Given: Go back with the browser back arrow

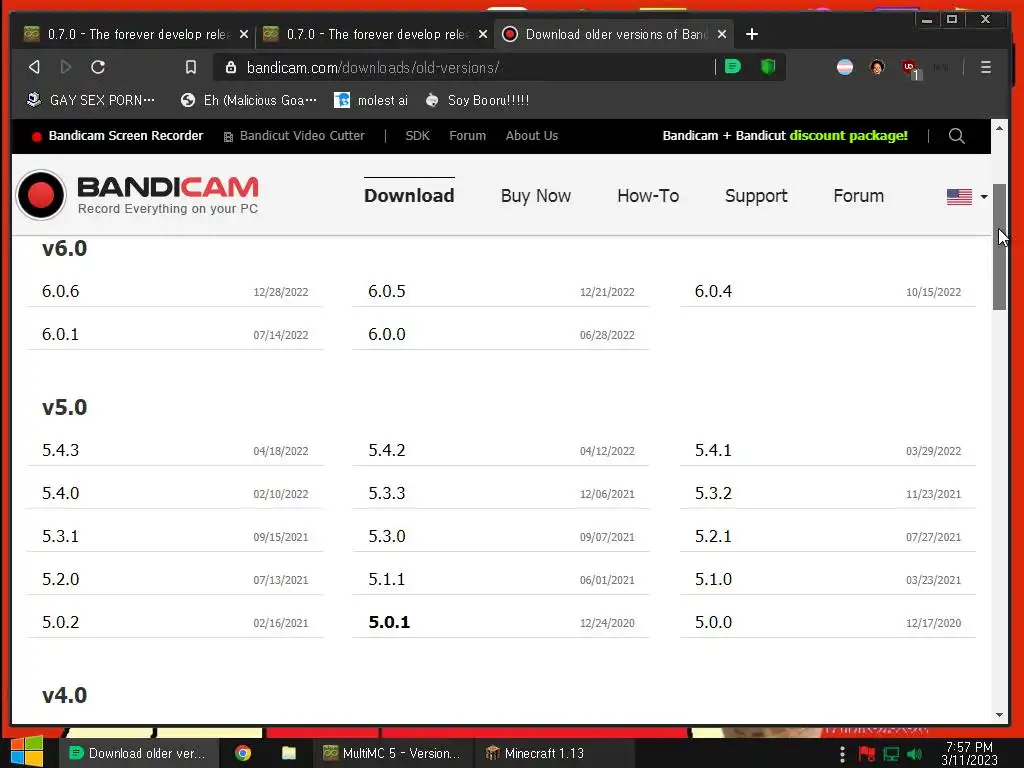Looking at the screenshot, I should 35,67.
